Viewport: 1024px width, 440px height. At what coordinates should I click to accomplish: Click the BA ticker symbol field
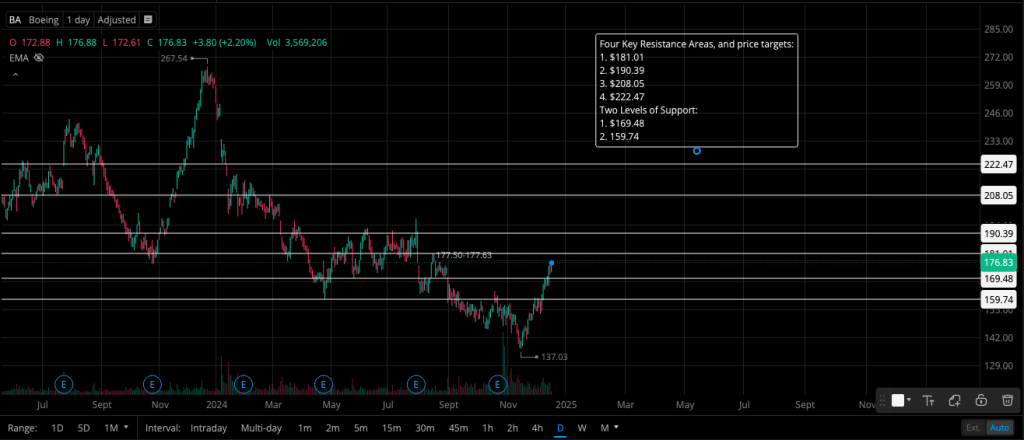(x=15, y=20)
